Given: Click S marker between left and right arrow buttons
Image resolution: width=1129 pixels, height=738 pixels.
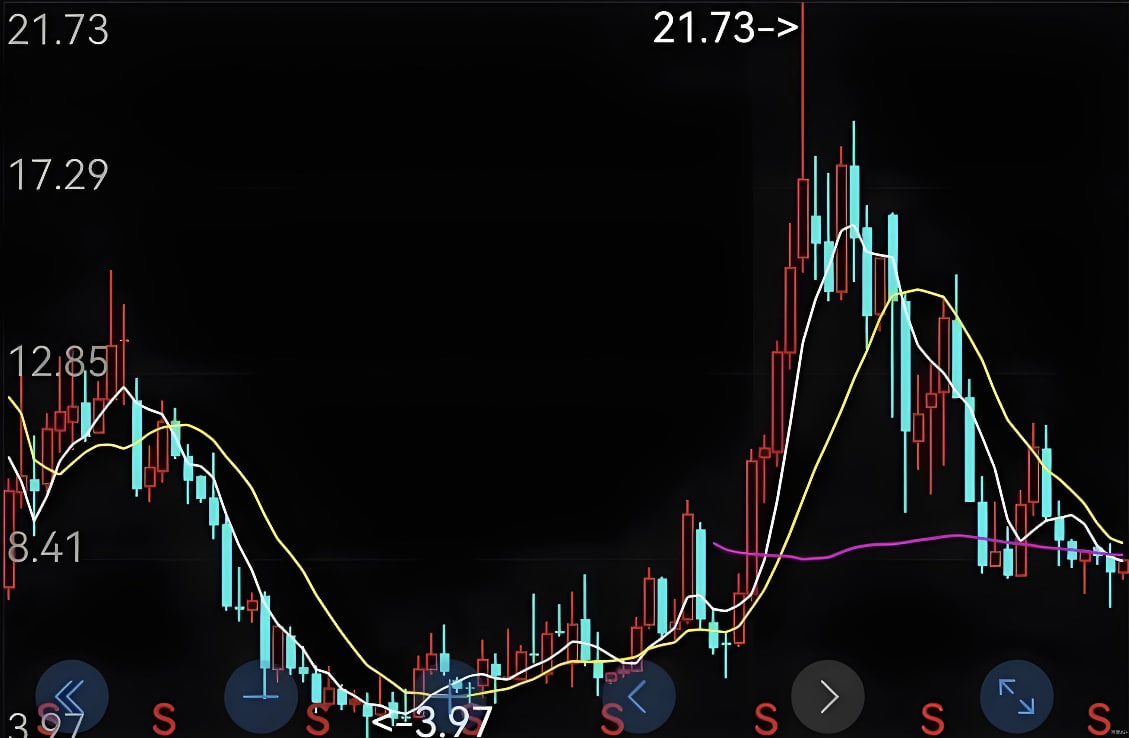Looking at the screenshot, I should 766,717.
